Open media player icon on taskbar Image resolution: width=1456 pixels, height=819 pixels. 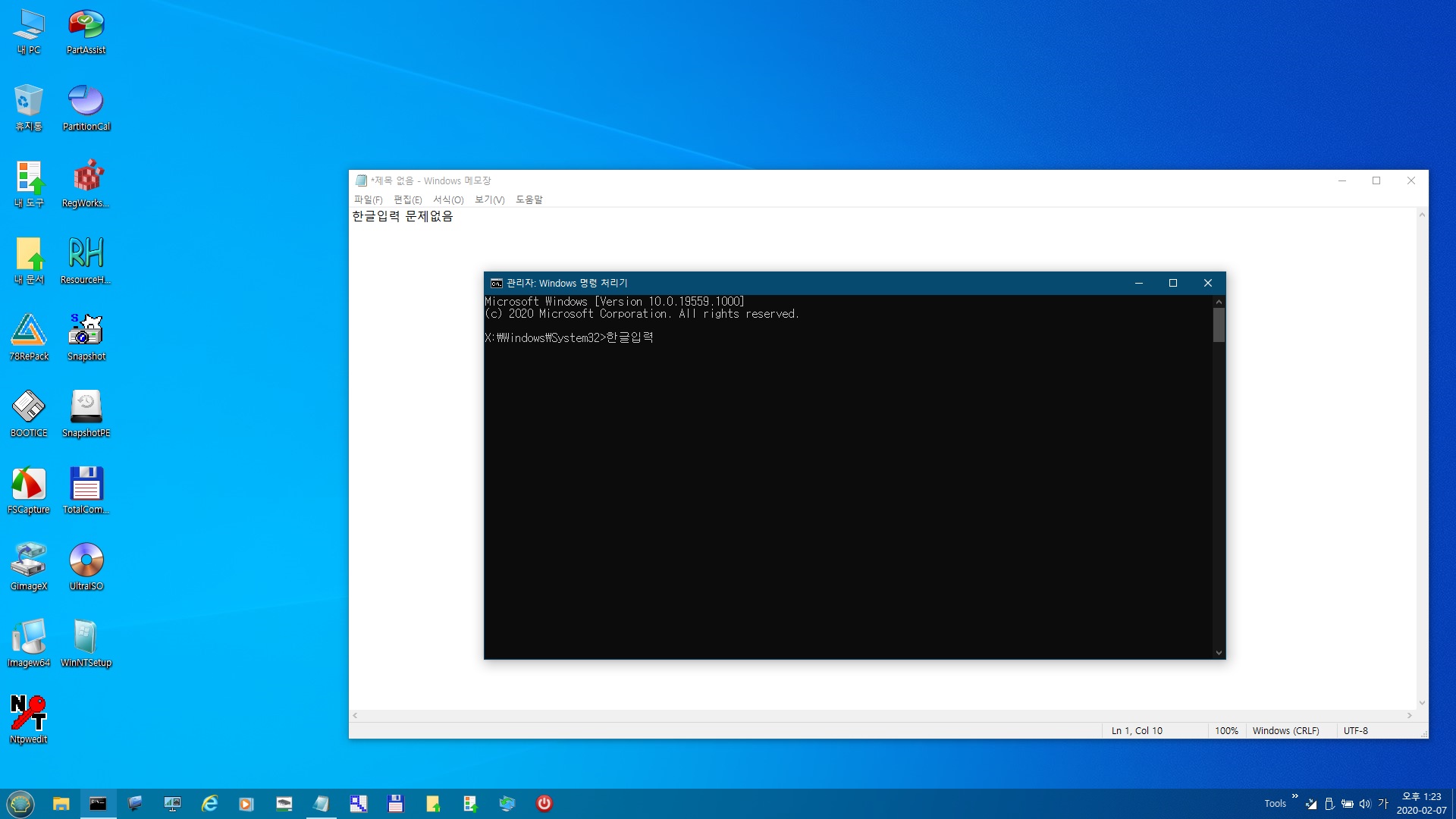[x=246, y=804]
